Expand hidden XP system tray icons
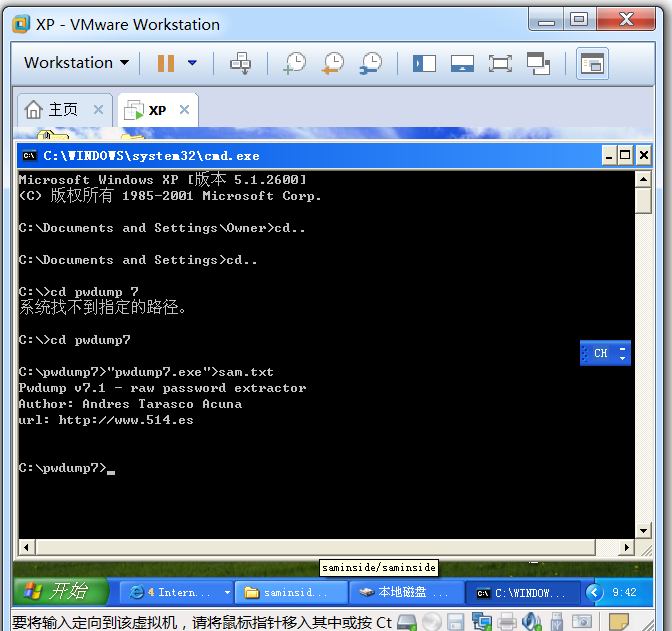The height and width of the screenshot is (631, 672). click(594, 592)
